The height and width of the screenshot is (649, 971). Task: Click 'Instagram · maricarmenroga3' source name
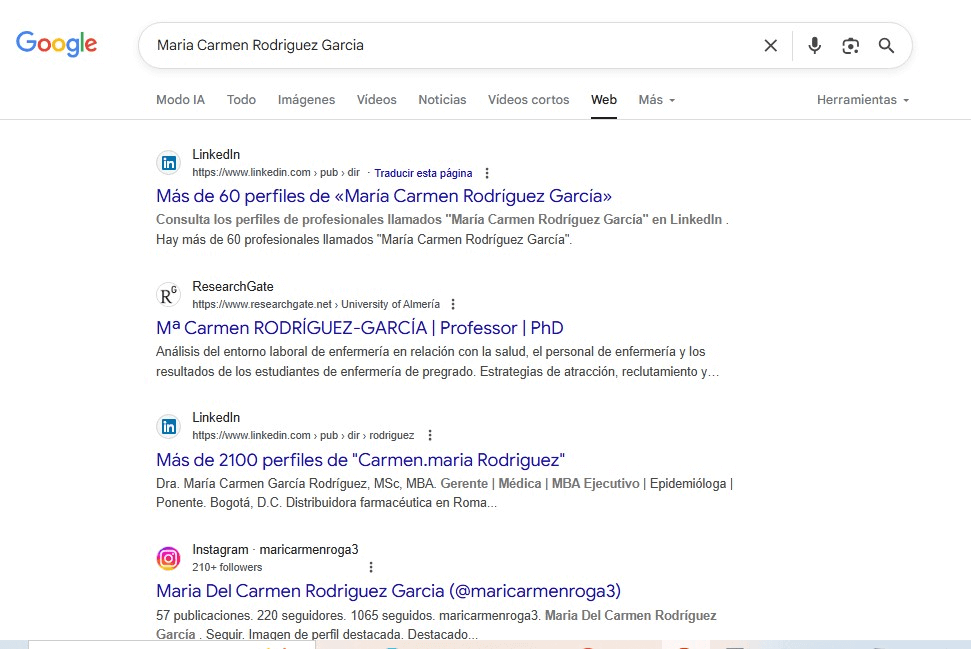click(x=275, y=549)
